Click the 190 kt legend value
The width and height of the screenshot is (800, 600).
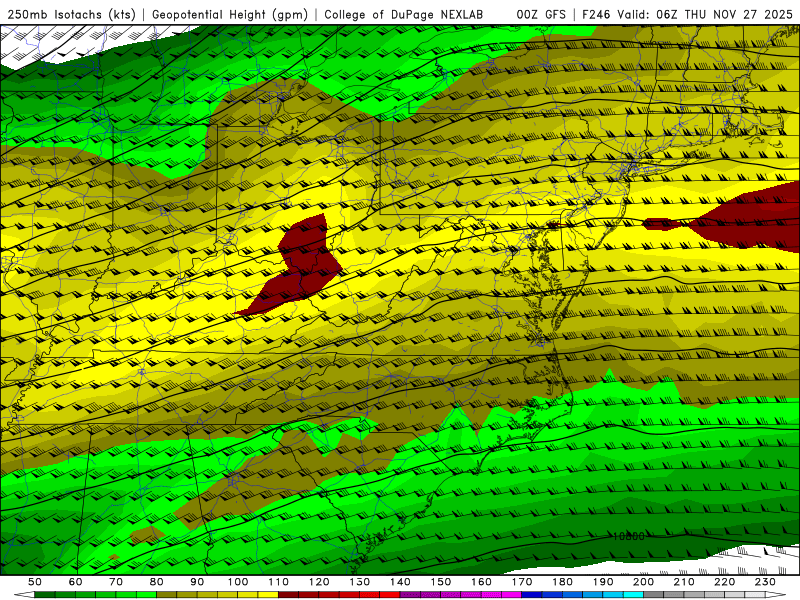tap(603, 582)
